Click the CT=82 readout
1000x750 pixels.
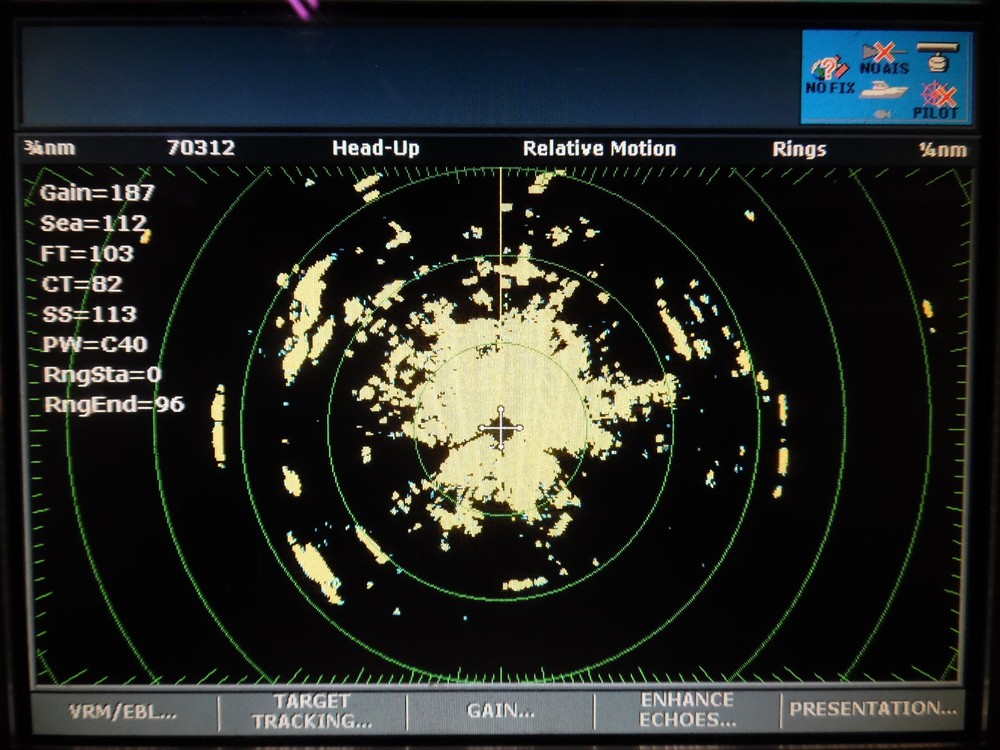click(x=82, y=284)
